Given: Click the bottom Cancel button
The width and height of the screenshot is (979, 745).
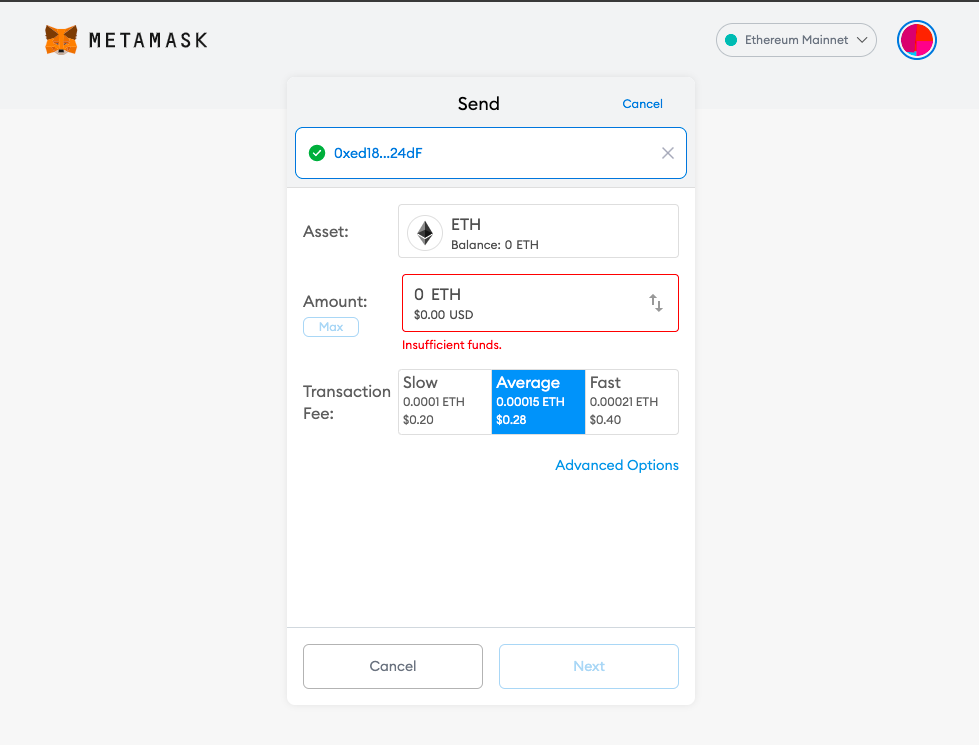Looking at the screenshot, I should [x=393, y=666].
